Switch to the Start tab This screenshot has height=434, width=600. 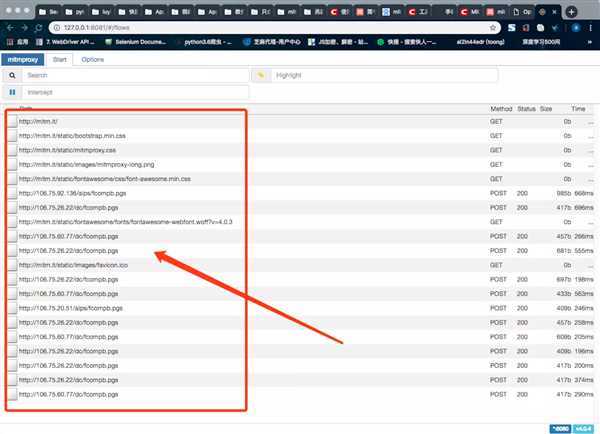(x=60, y=59)
